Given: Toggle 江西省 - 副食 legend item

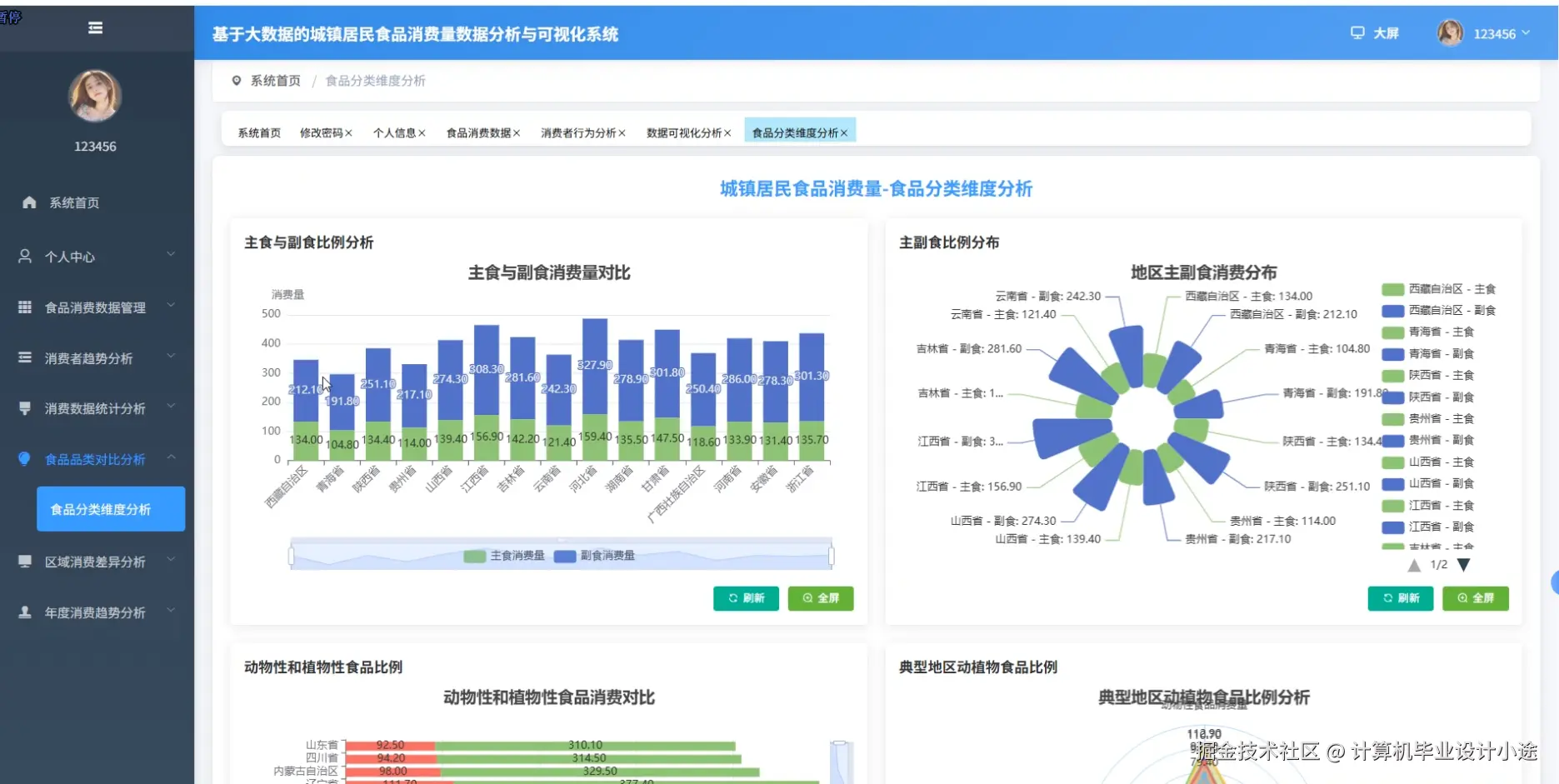Looking at the screenshot, I should point(1427,527).
